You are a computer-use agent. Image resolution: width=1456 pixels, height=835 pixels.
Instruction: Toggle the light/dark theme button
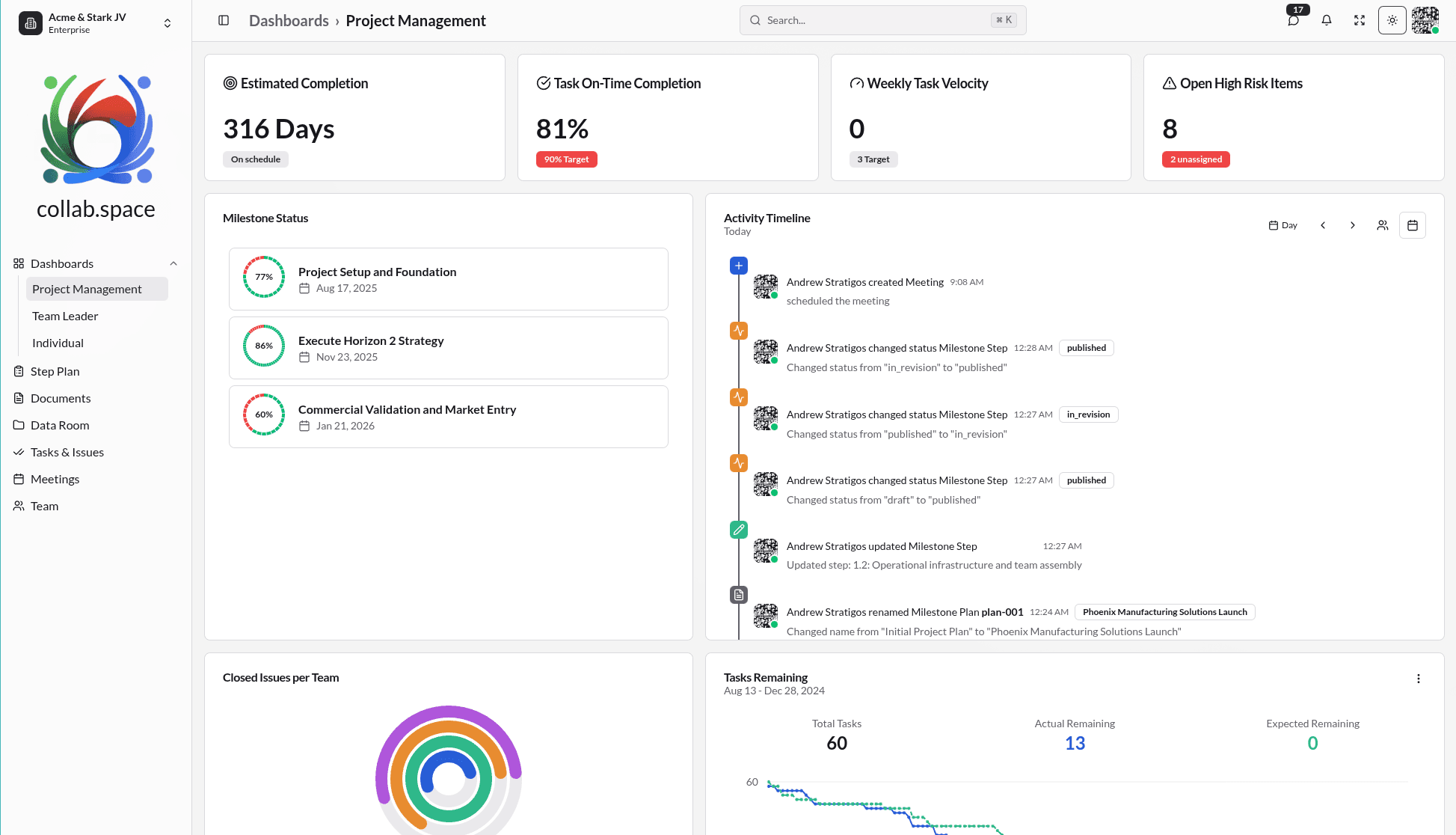[1392, 20]
